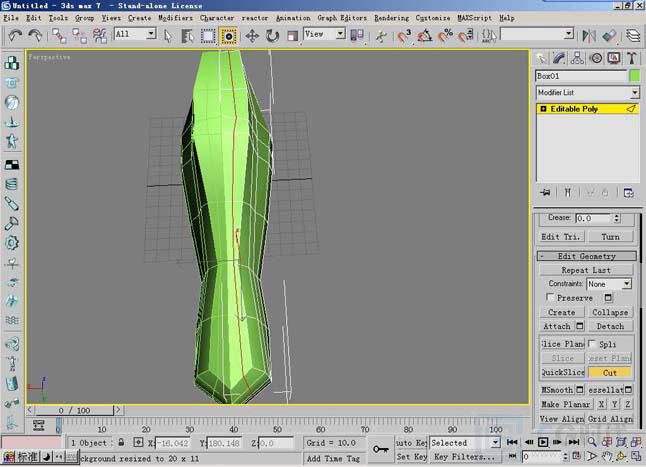Viewport: 646px width, 467px height.
Task: Toggle the Angle Snap icon
Action: click(x=424, y=36)
